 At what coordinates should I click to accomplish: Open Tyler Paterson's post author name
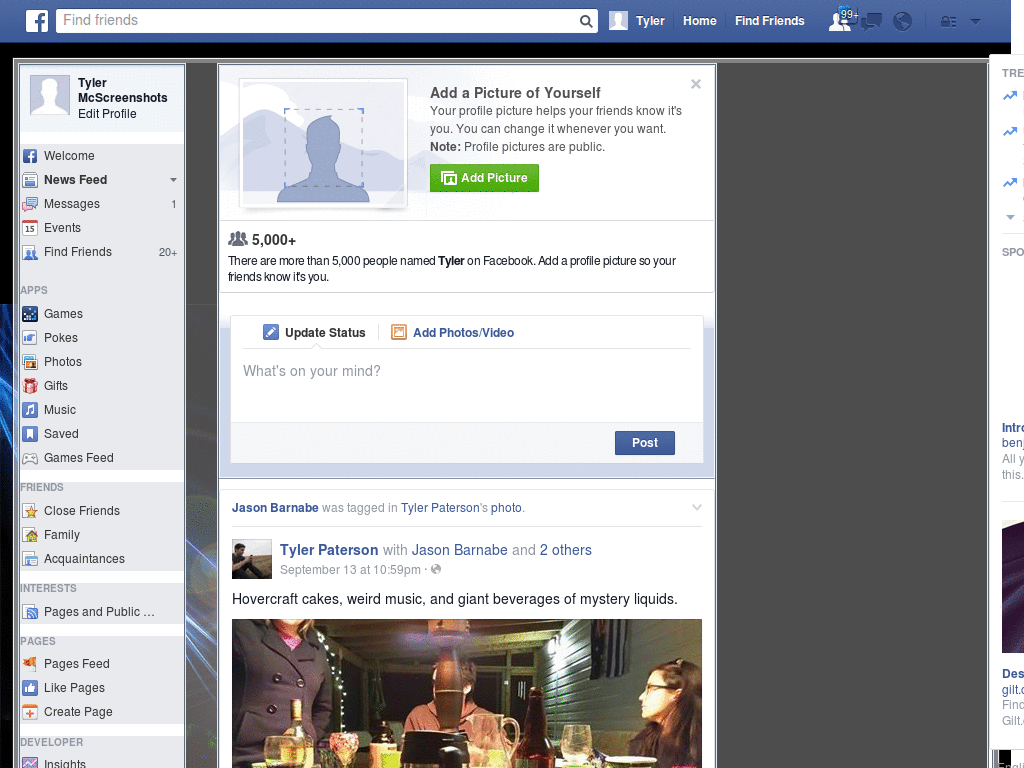click(328, 550)
